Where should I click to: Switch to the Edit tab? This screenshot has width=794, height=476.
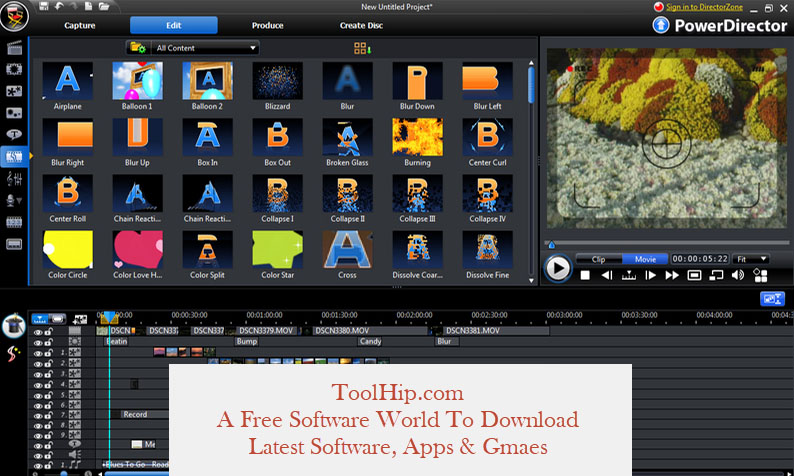[174, 25]
